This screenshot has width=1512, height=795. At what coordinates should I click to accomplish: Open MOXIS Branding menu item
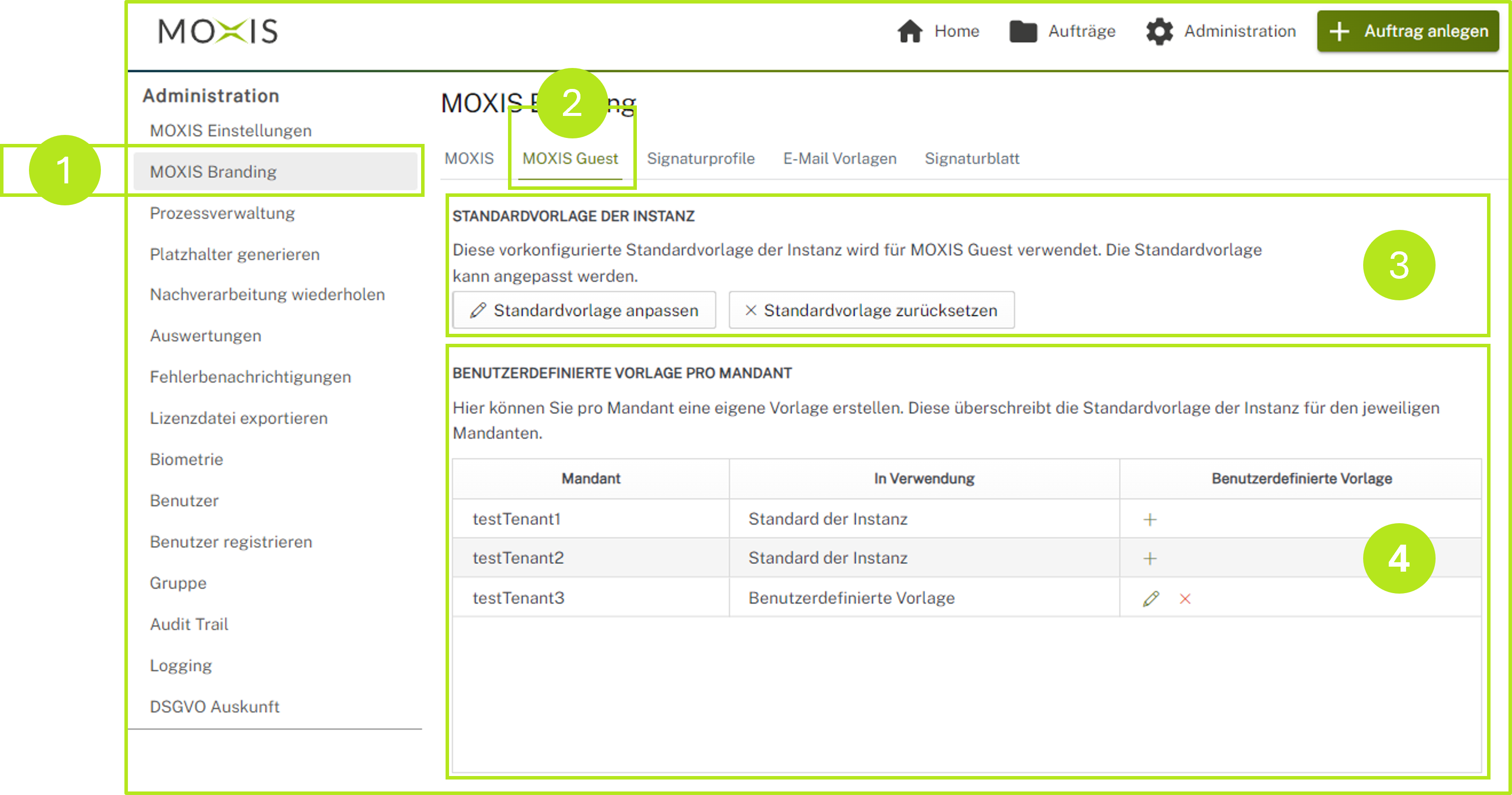click(x=214, y=171)
